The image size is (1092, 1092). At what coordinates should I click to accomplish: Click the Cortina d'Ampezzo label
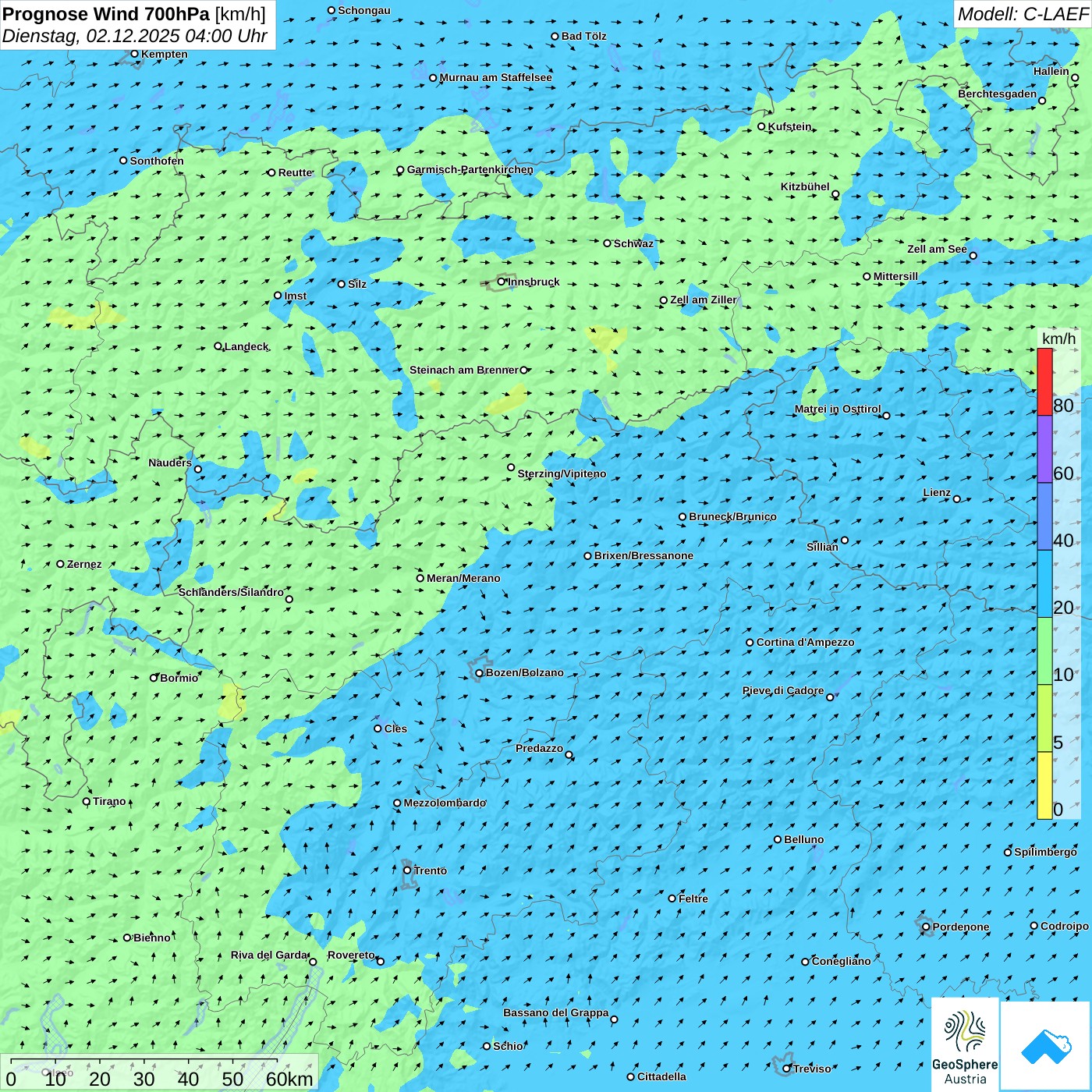(806, 642)
